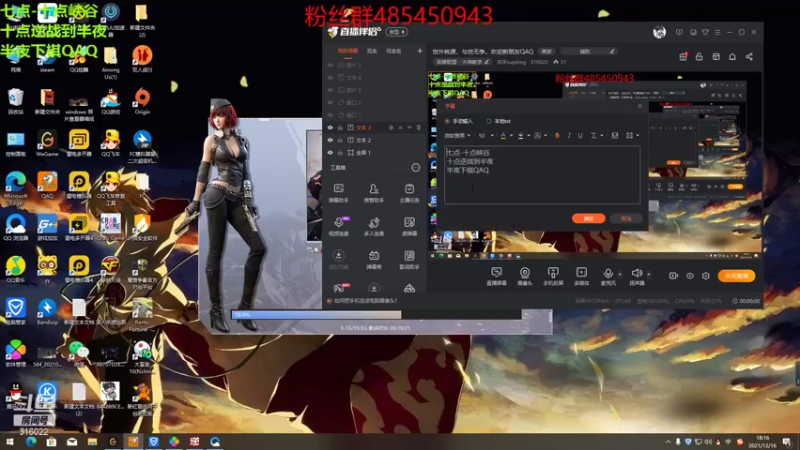The height and width of the screenshot is (450, 800).
Task: Toggle visibility of the 文本 4 source
Action: (330, 78)
